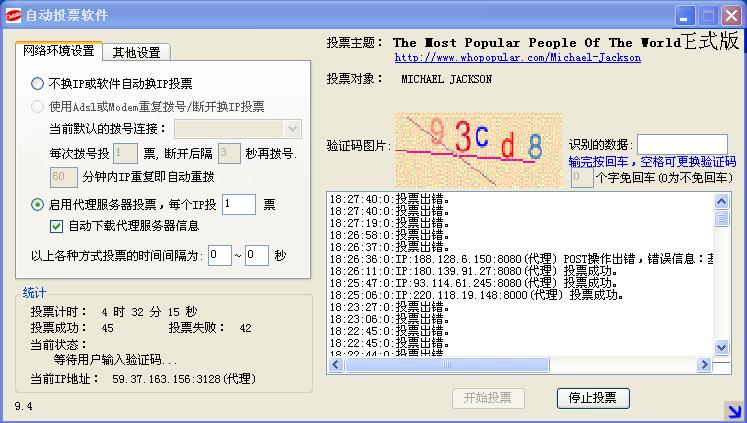Click the 投票计时 4 时 32 分 15 秒 value

coord(149,312)
